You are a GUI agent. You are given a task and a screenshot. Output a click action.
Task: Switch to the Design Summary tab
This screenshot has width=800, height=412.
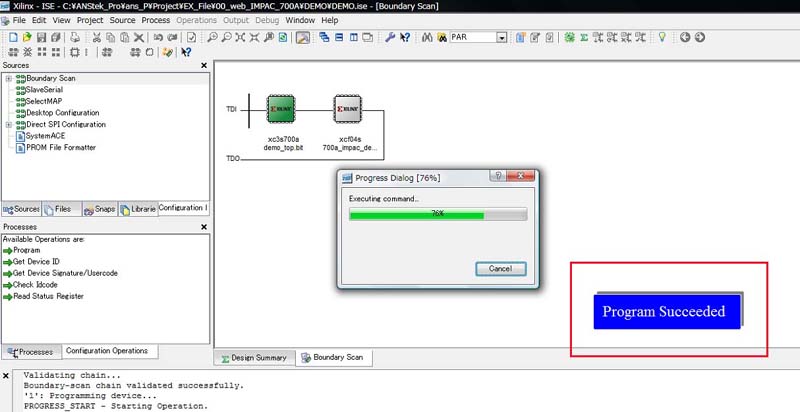(254, 358)
